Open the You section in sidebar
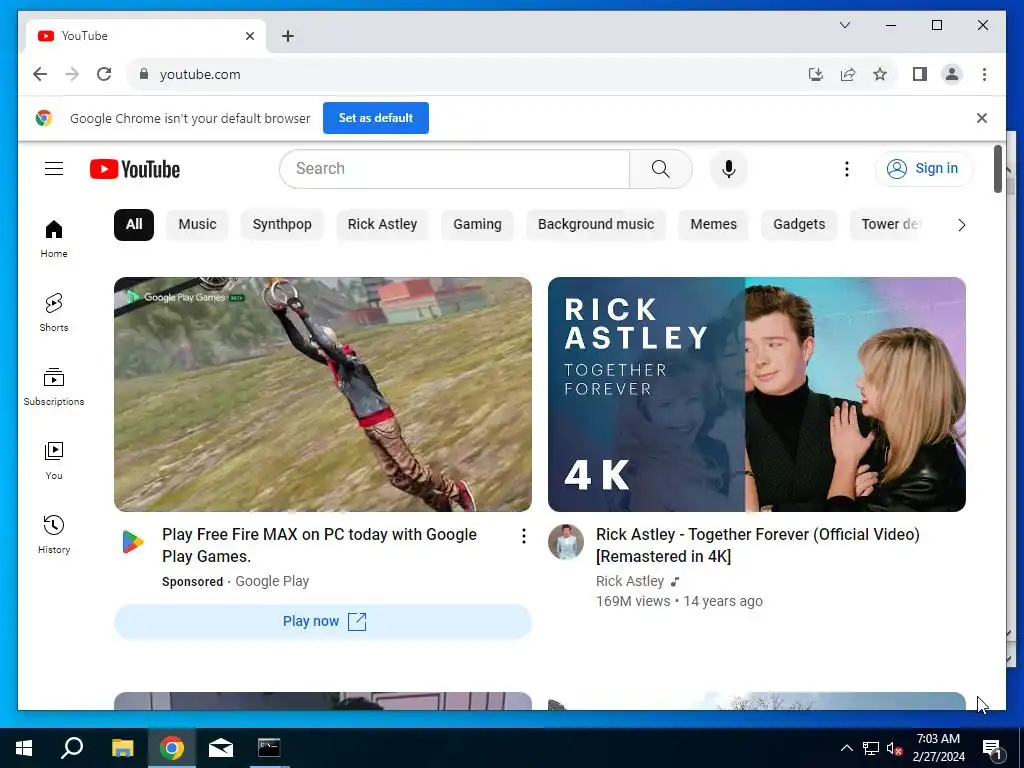The width and height of the screenshot is (1024, 768). (54, 461)
